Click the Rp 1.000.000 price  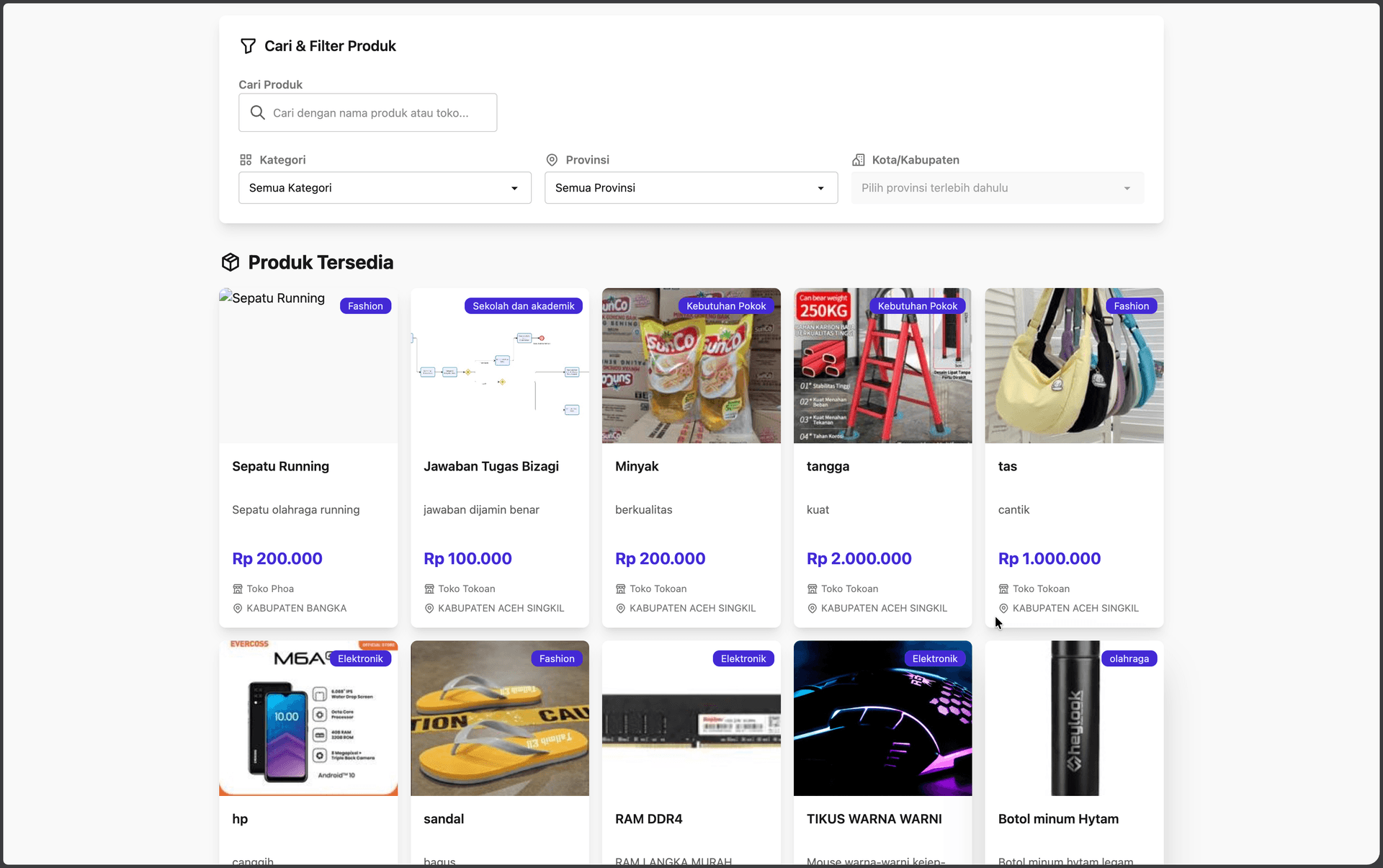coord(1049,559)
